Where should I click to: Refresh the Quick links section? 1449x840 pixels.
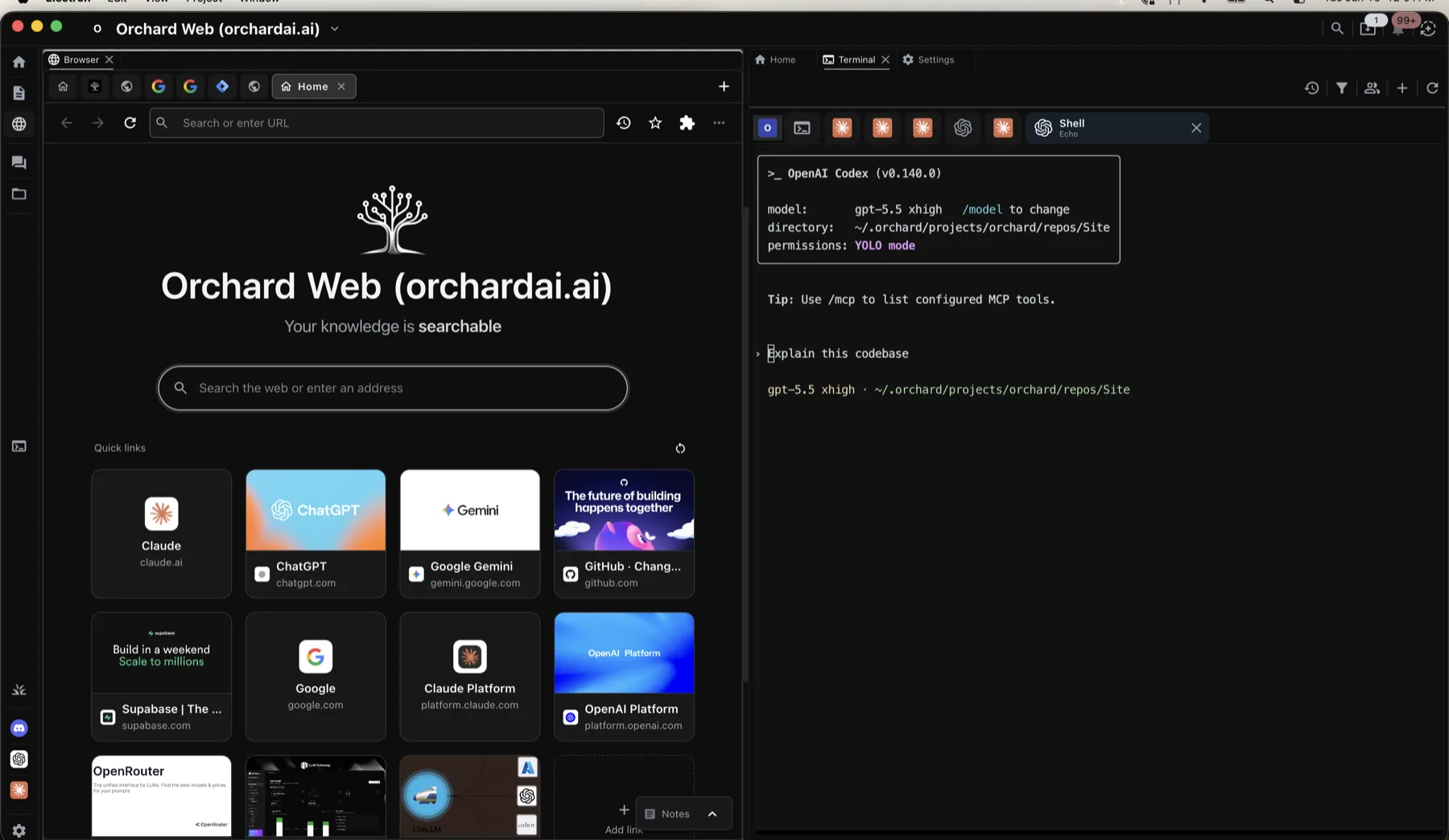click(x=680, y=448)
